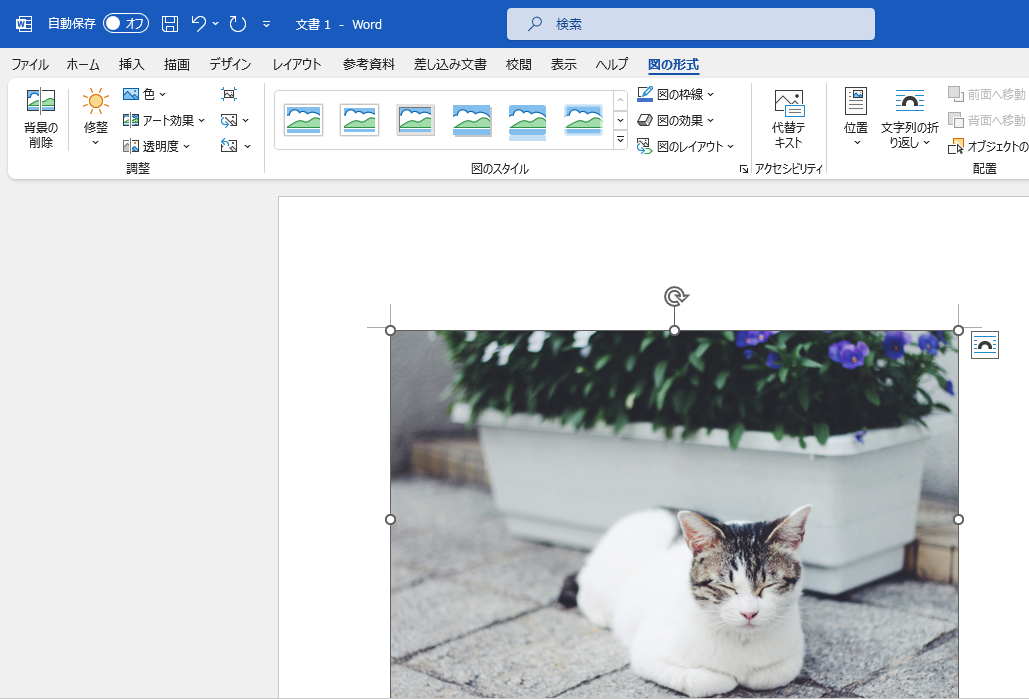This screenshot has height=699, width=1029.
Task: Open 図の枠線 dropdown
Action: [x=676, y=94]
